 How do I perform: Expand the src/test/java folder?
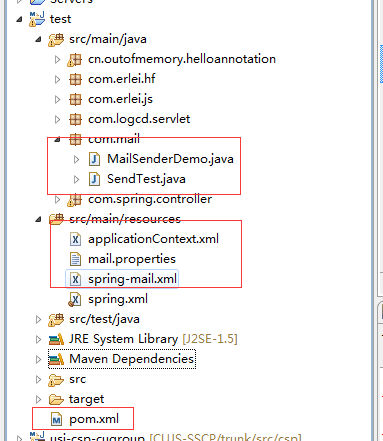38,319
